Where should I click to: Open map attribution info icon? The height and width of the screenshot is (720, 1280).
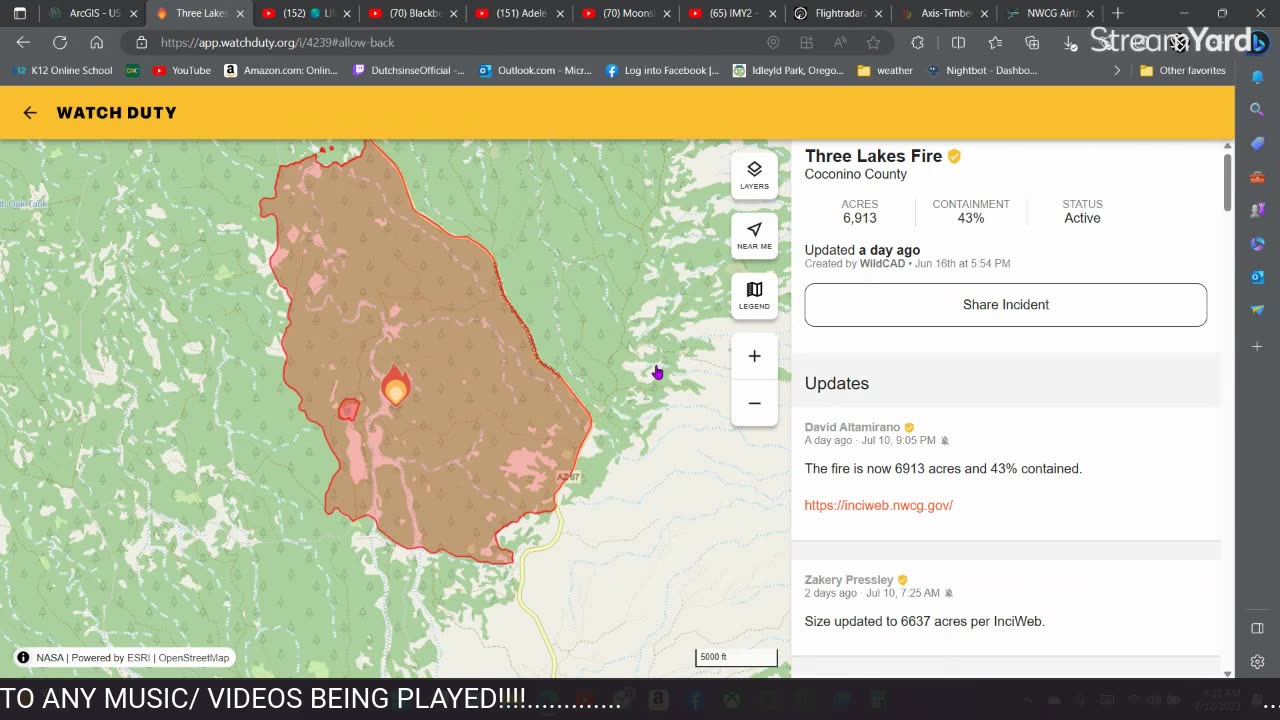pyautogui.click(x=23, y=657)
